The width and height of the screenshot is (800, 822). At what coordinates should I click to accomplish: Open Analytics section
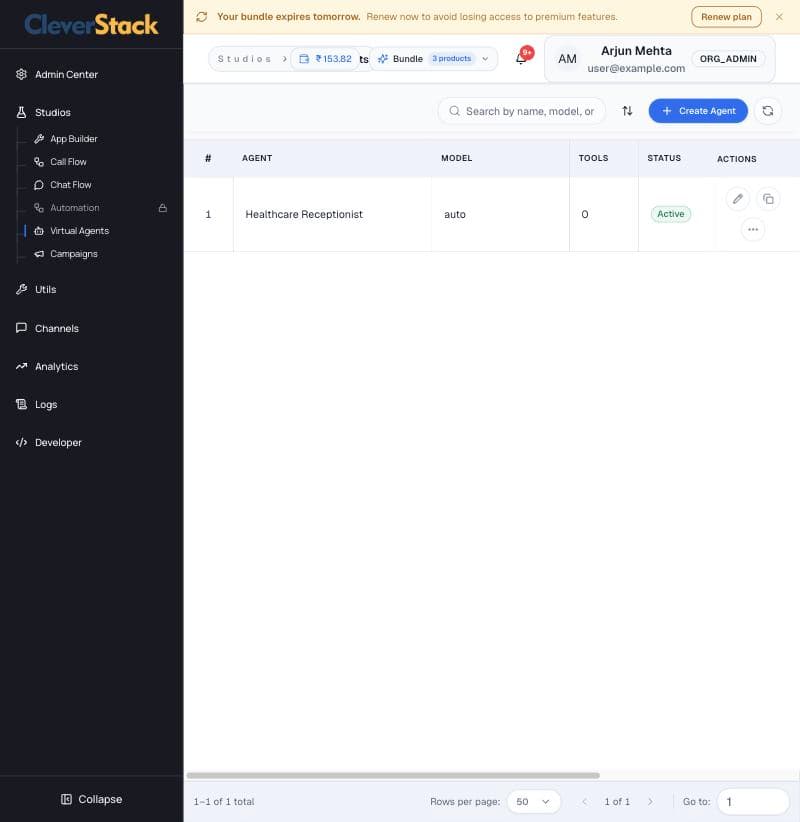click(x=56, y=366)
